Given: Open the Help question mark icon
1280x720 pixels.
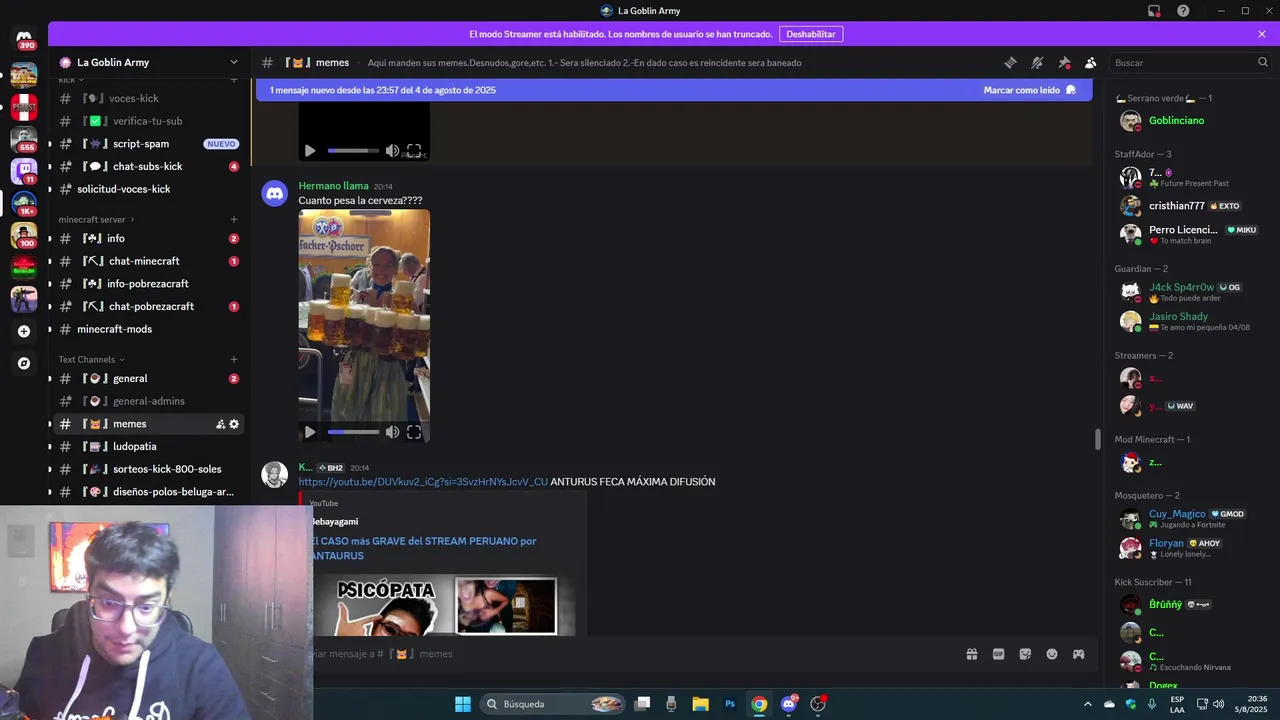Looking at the screenshot, I should (1183, 11).
